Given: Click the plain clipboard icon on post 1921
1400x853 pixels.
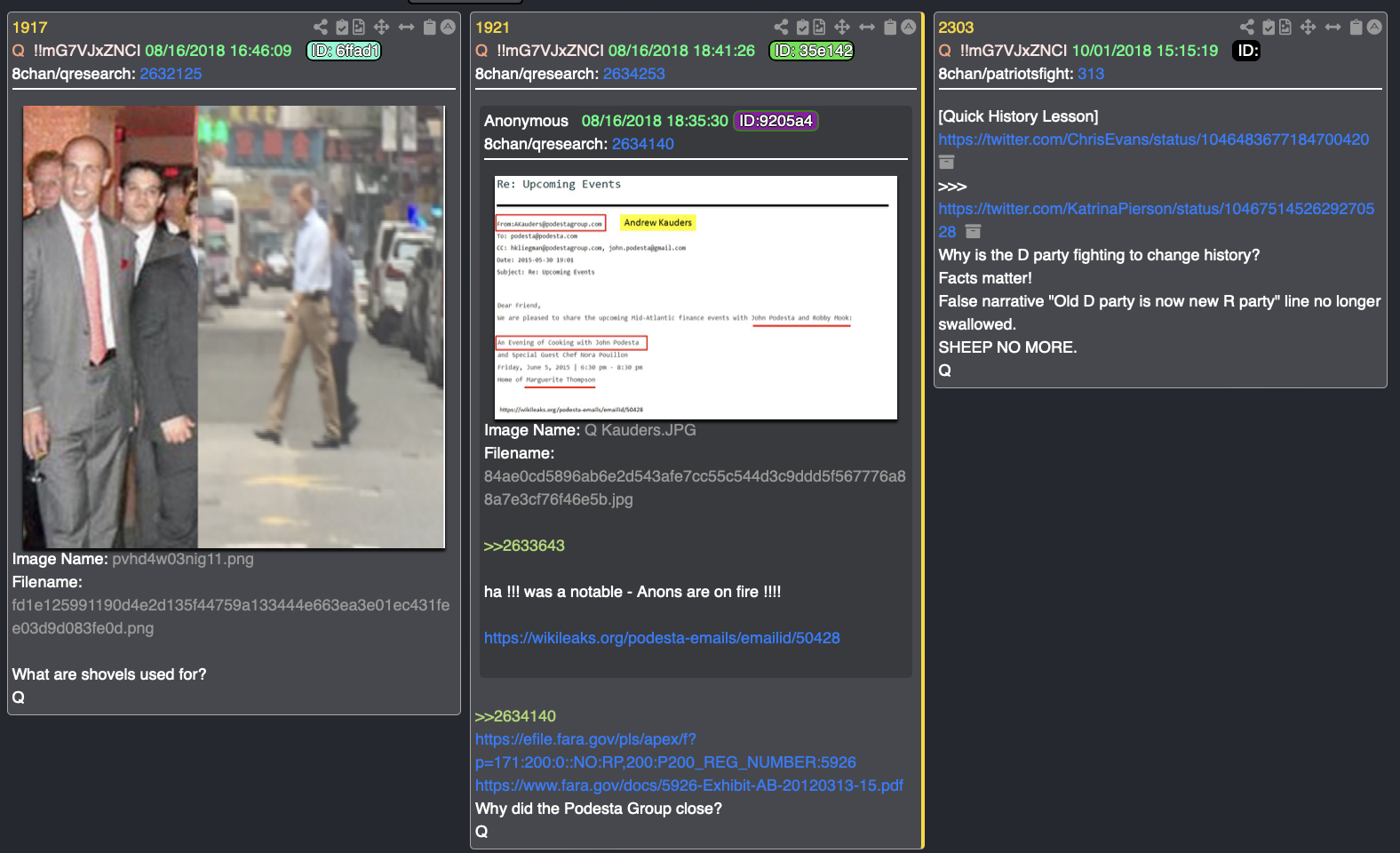Looking at the screenshot, I should click(890, 28).
